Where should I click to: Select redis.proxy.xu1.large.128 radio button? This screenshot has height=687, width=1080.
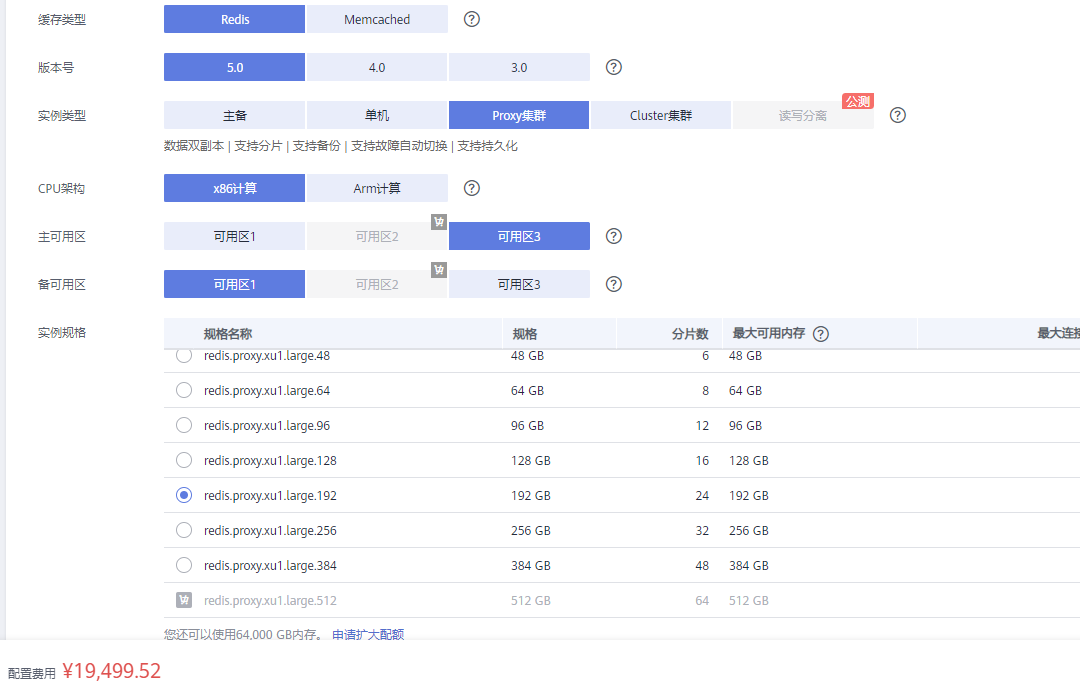tap(184, 460)
